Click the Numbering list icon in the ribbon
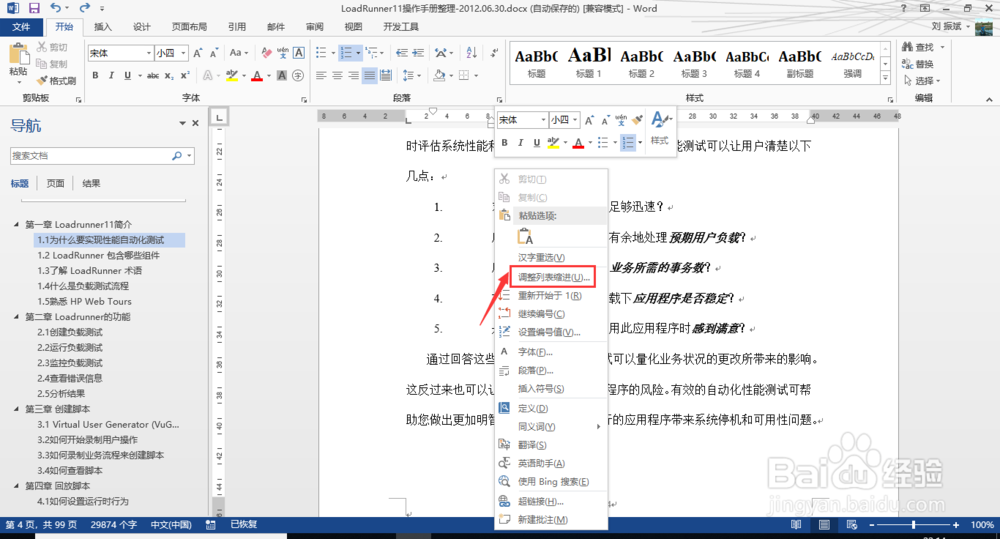The height and width of the screenshot is (539, 1000). pos(346,53)
